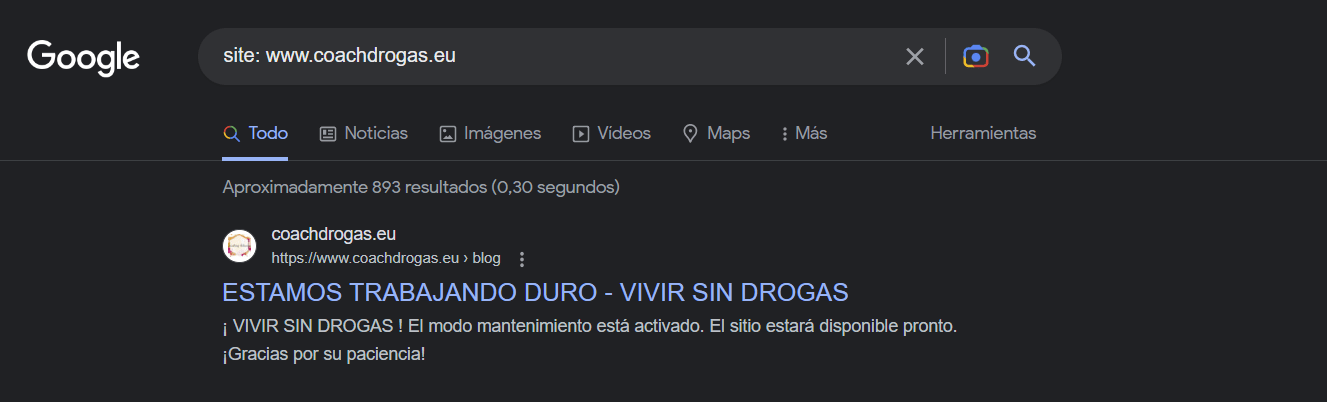
Task: Switch to the Videos tab
Action: pyautogui.click(x=611, y=133)
